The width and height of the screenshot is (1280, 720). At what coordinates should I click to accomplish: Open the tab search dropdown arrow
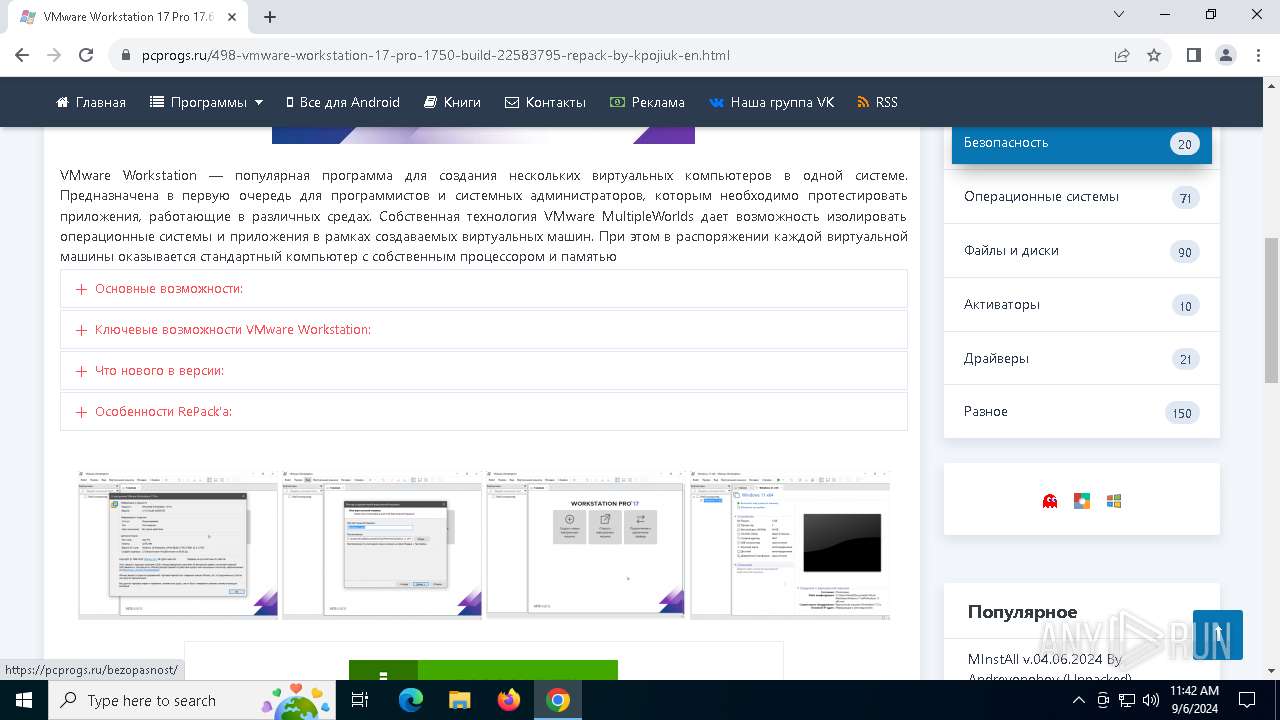[x=1120, y=15]
